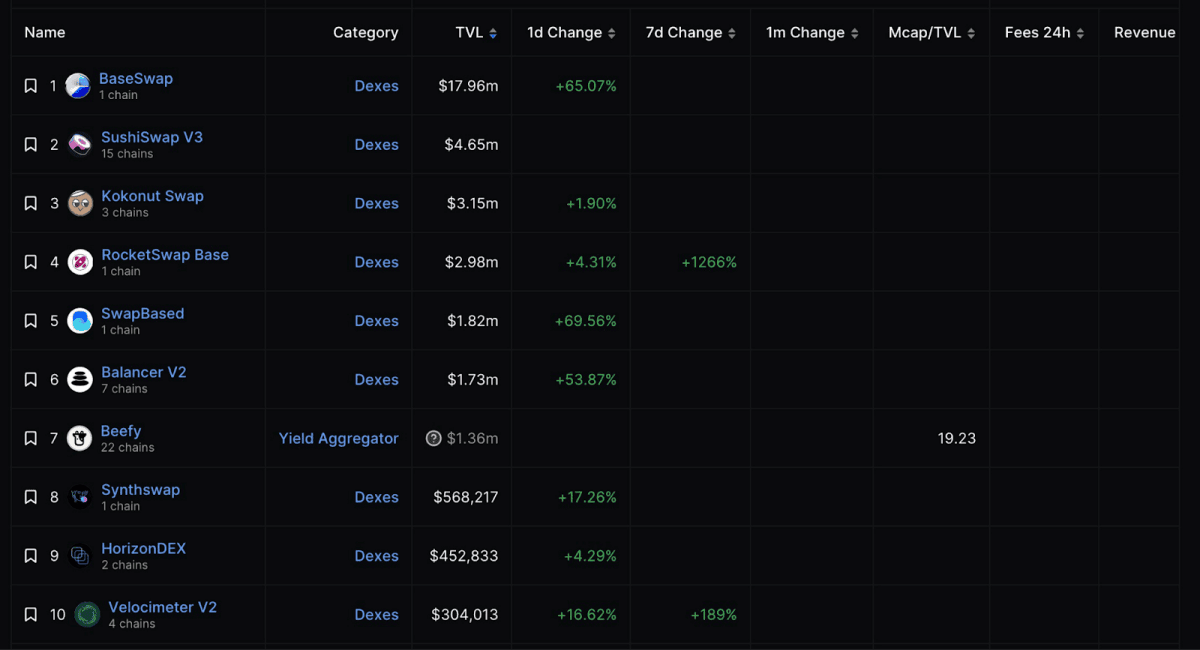The image size is (1200, 650).
Task: Click the Velocimeter V2 logo icon
Action: (x=87, y=615)
